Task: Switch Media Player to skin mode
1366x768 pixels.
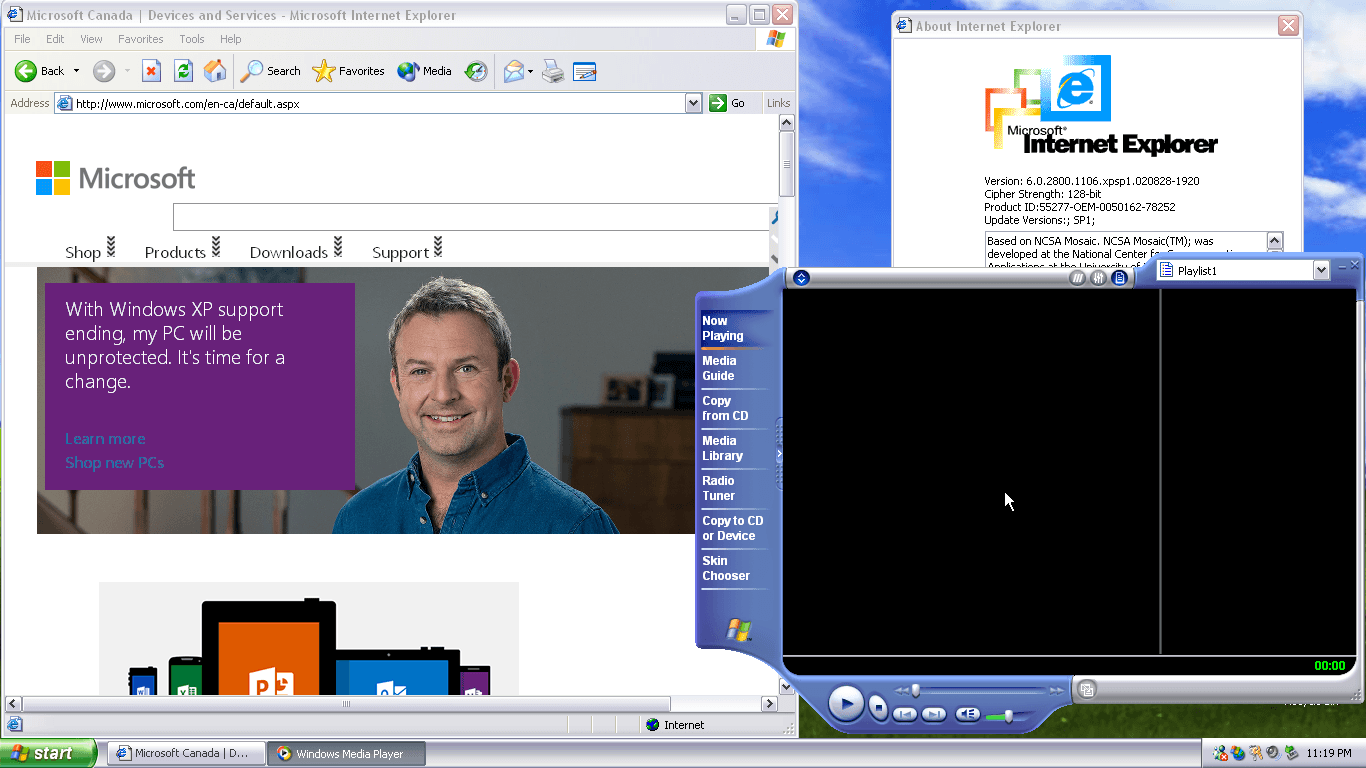Action: 1087,688
